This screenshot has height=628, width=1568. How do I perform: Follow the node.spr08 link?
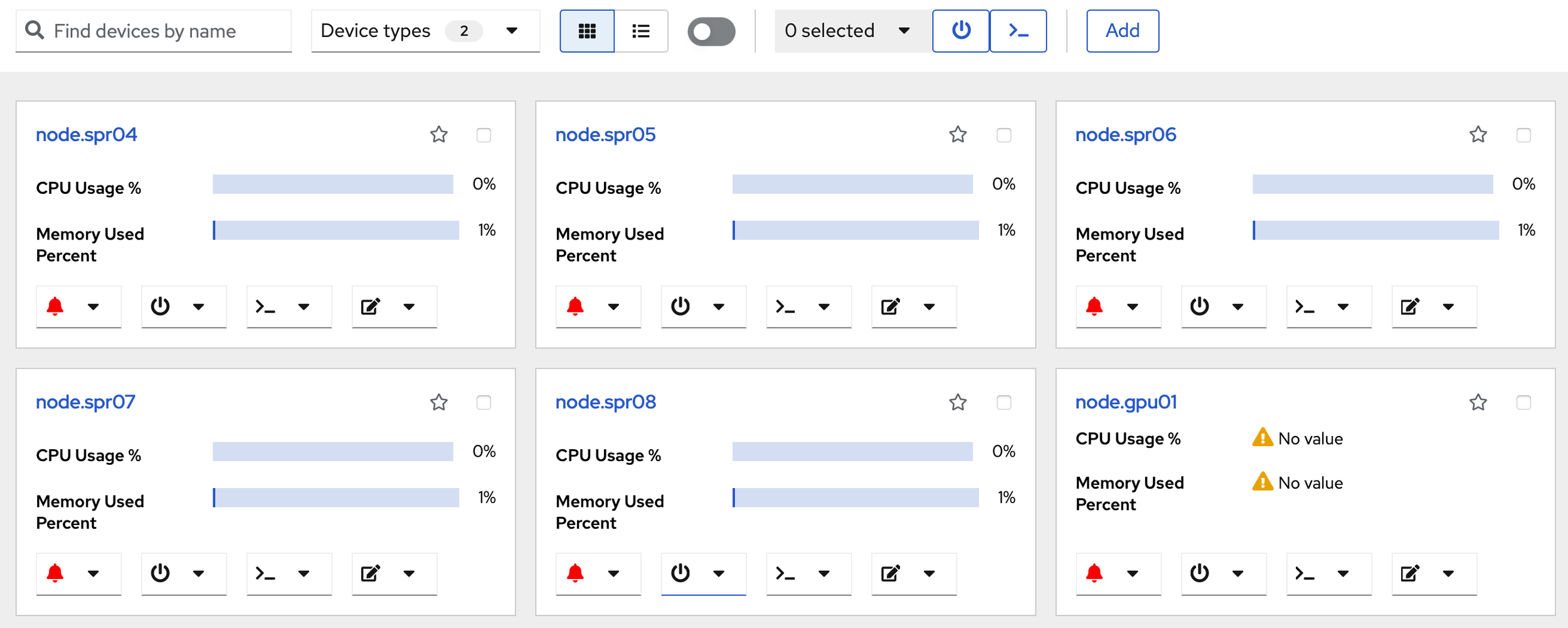606,402
